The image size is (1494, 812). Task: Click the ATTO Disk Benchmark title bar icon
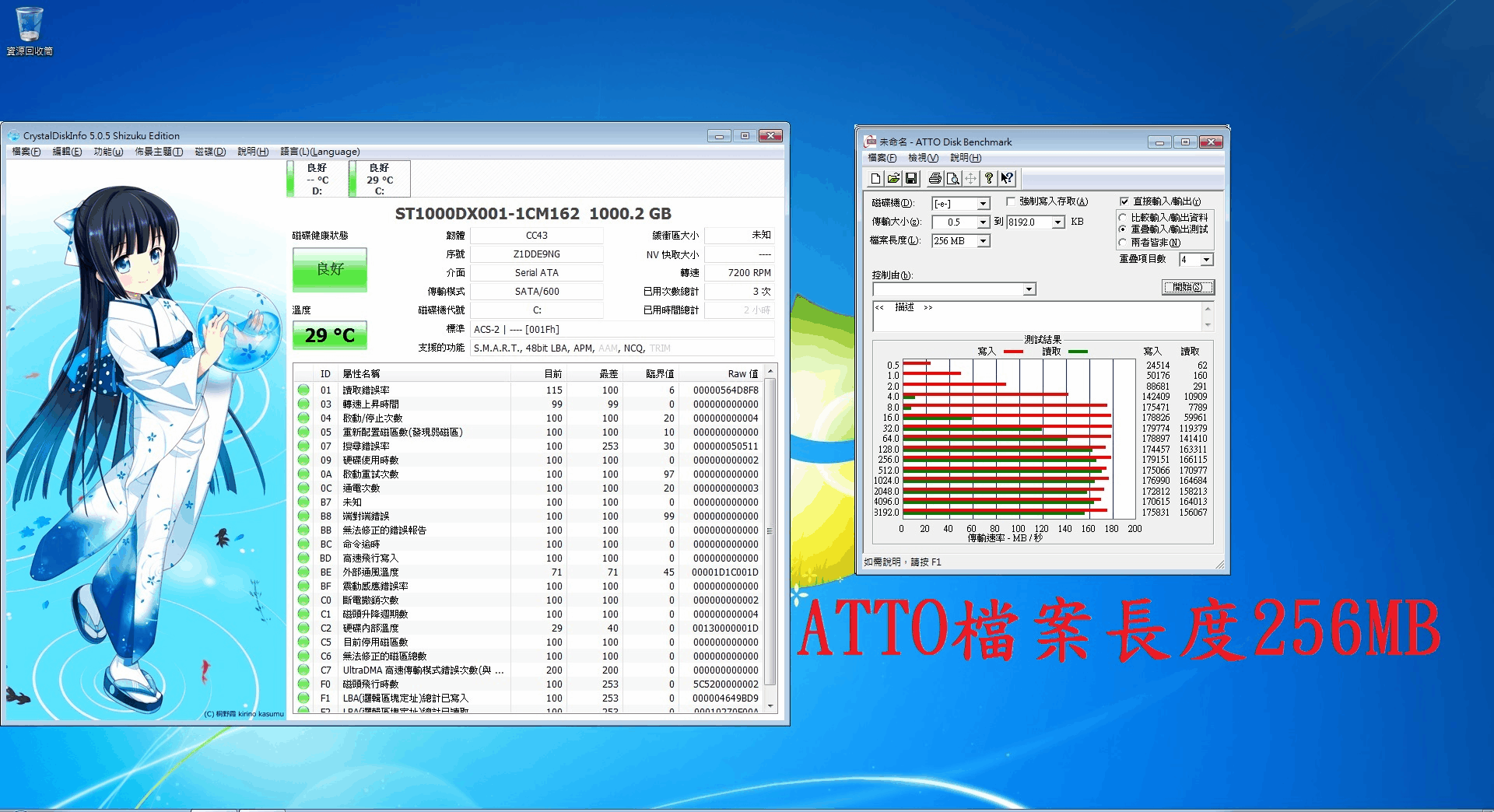click(x=870, y=142)
